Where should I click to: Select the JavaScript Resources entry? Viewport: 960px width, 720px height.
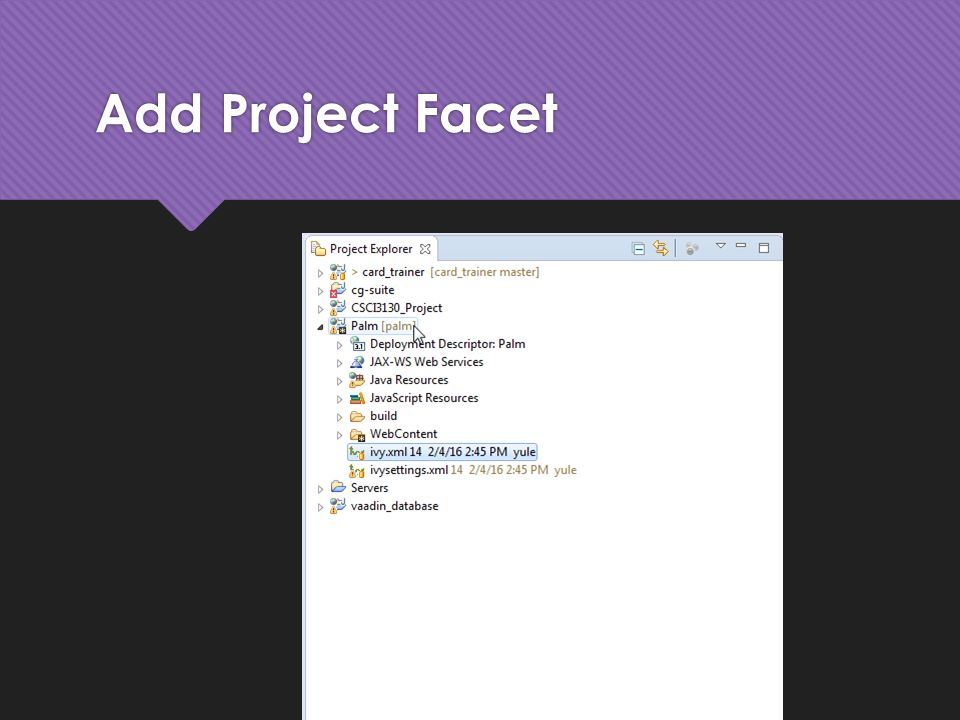point(424,398)
